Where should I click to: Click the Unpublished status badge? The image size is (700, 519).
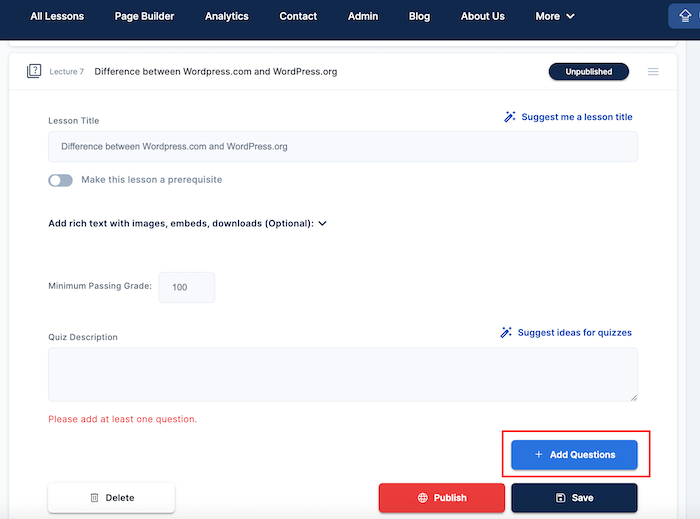click(x=588, y=71)
